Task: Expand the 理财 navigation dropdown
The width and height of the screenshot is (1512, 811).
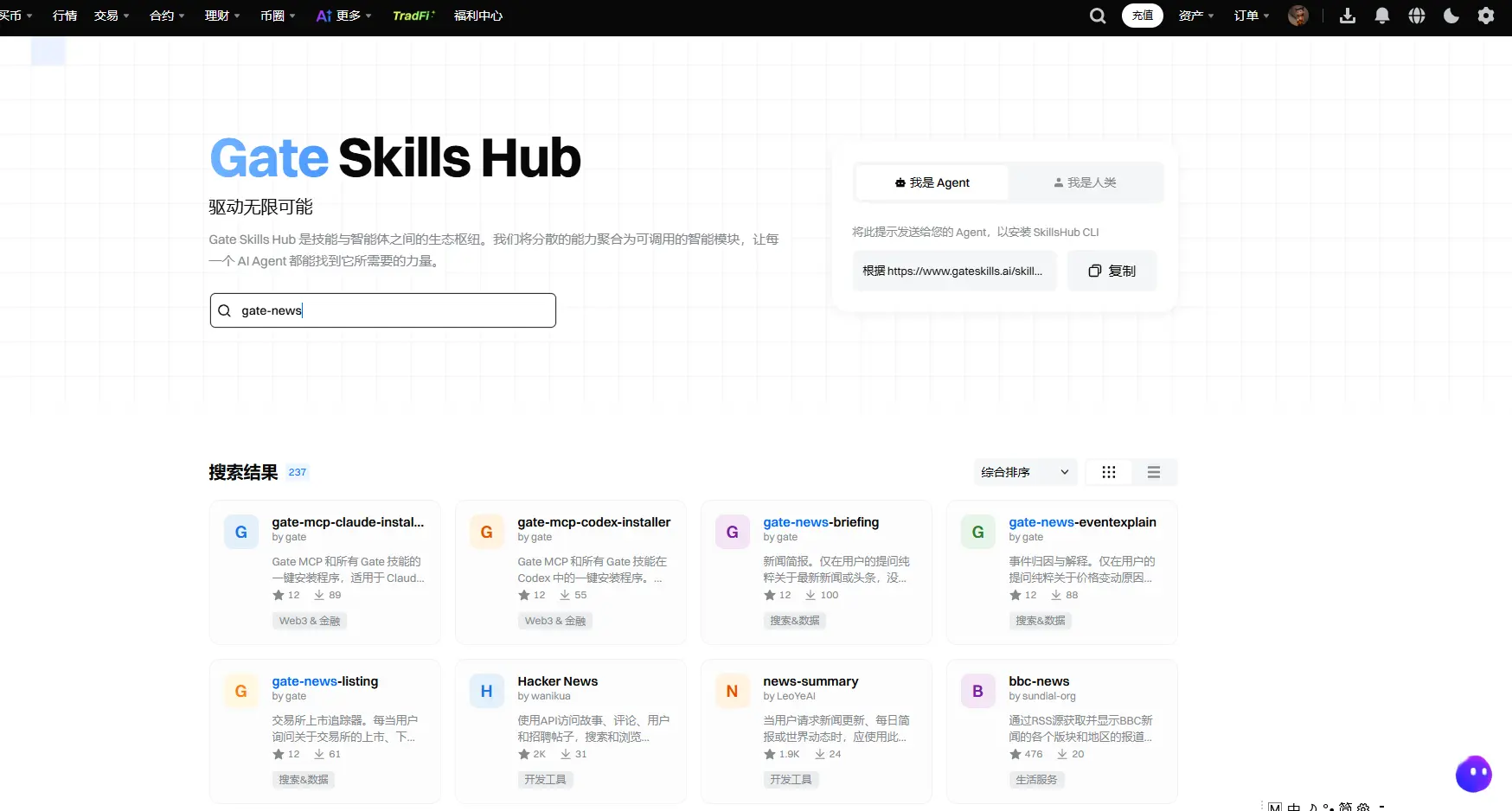Action: point(222,16)
